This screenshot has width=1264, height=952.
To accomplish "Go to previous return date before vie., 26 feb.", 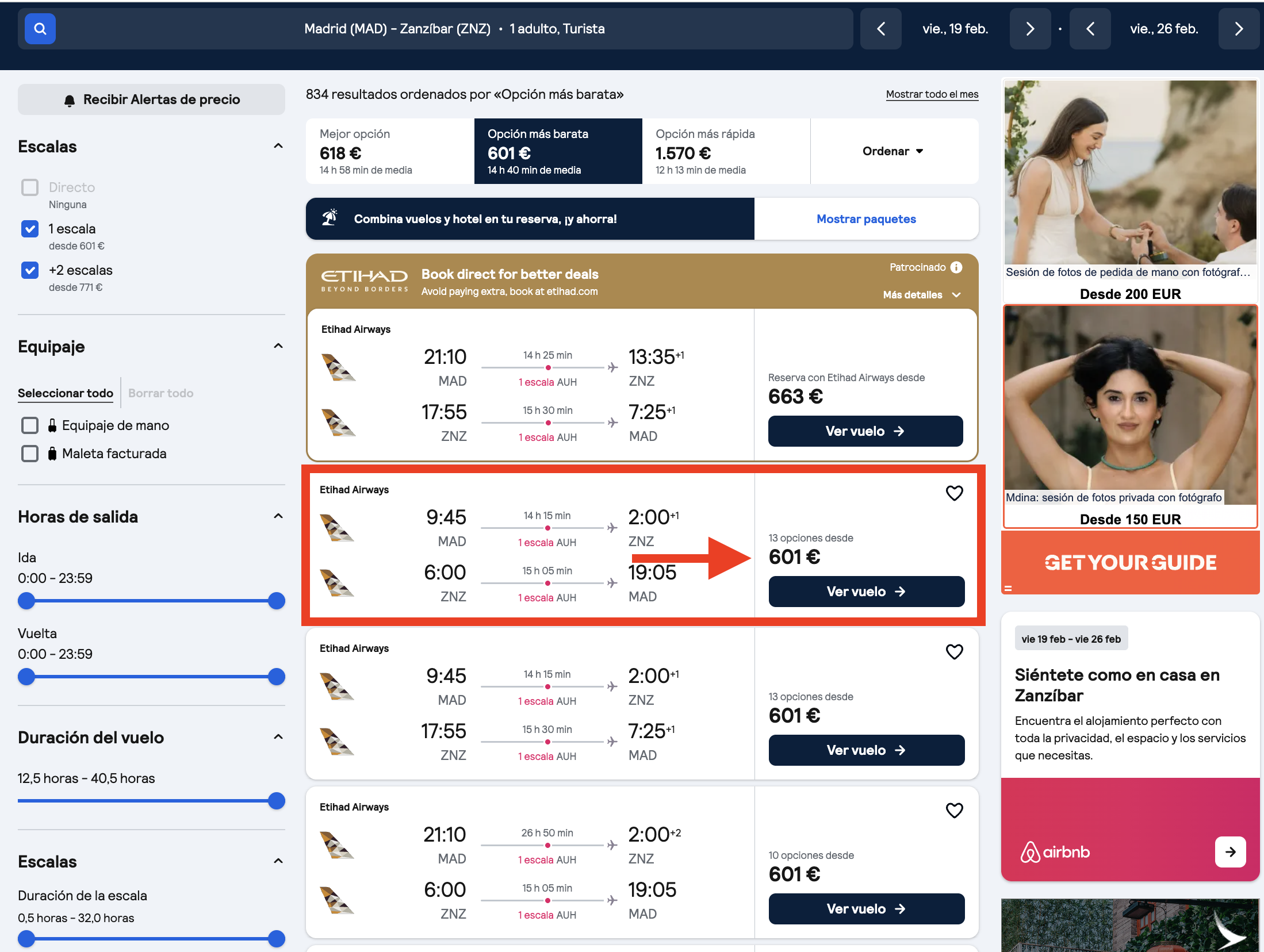I will (x=1090, y=29).
